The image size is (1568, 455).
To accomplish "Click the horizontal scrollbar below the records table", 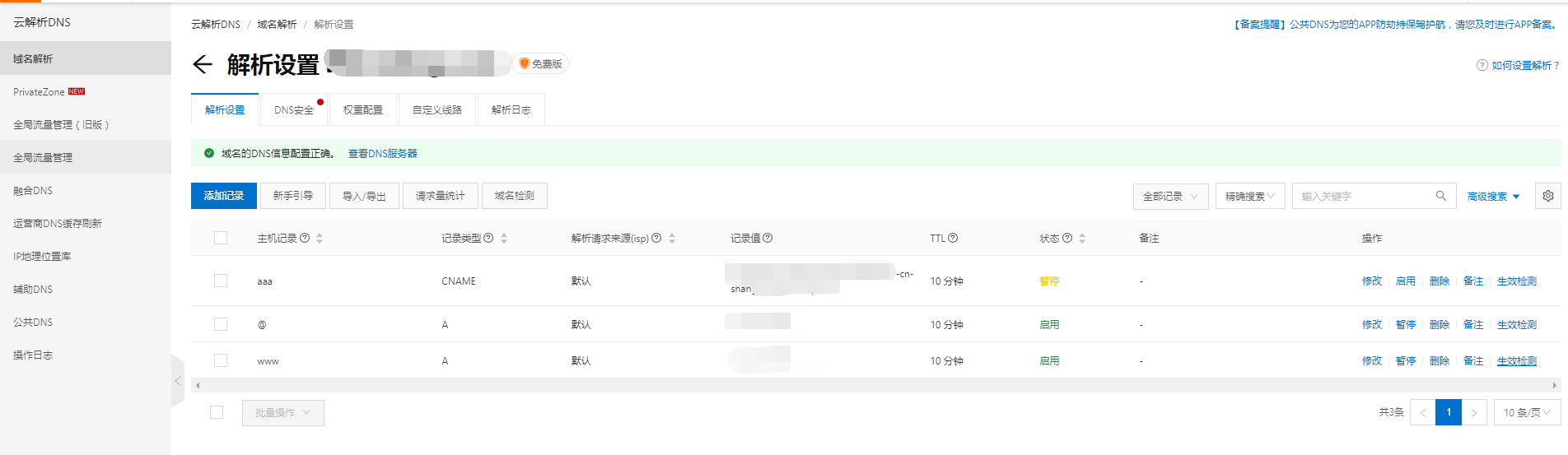I will [x=875, y=385].
